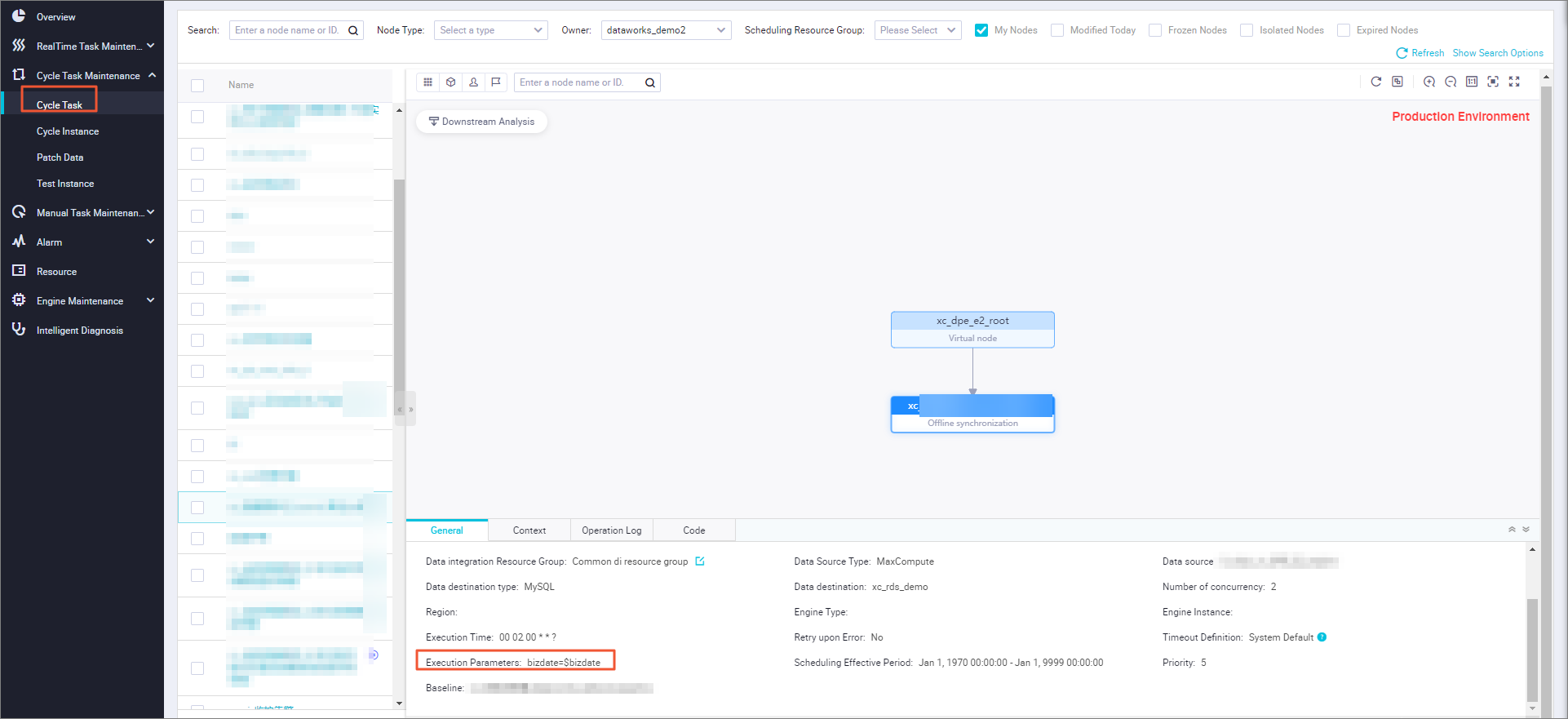Select Cycle Task in sidebar
Viewport: 1568px width, 719px height.
[60, 104]
